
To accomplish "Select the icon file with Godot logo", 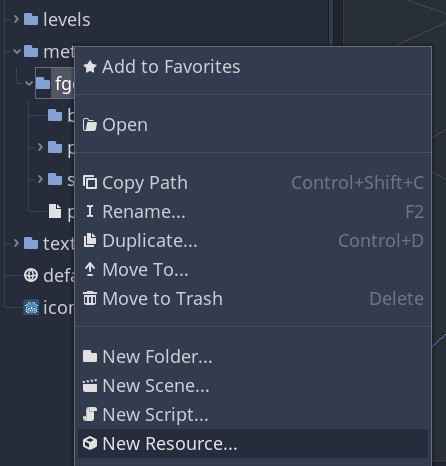I will (49, 307).
